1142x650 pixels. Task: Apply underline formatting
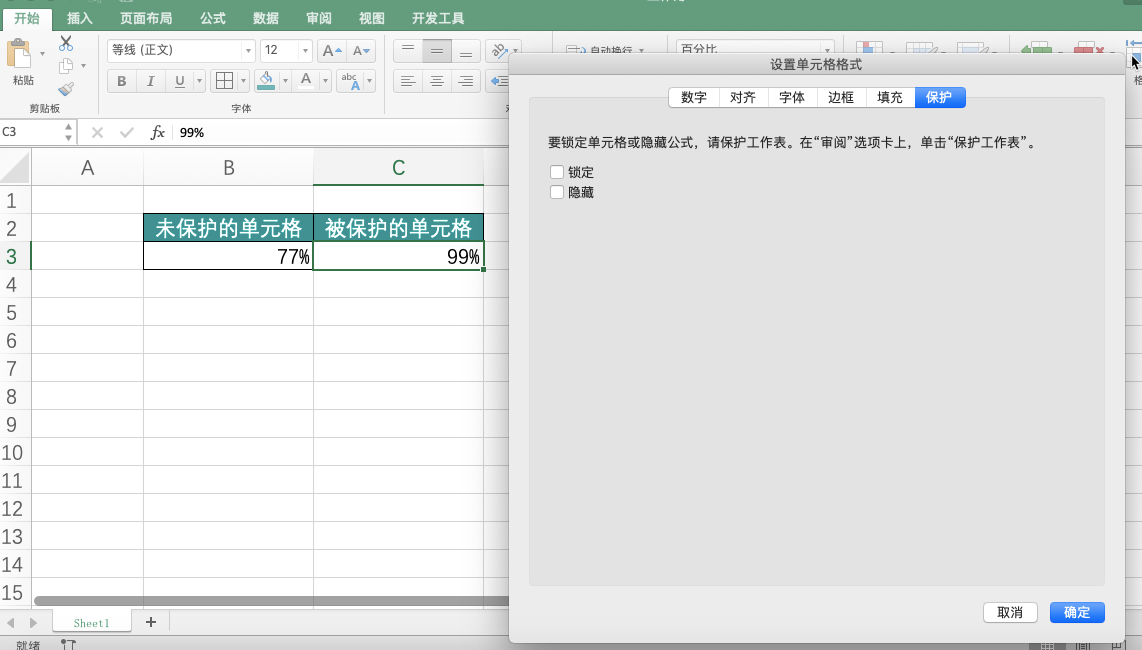(179, 81)
